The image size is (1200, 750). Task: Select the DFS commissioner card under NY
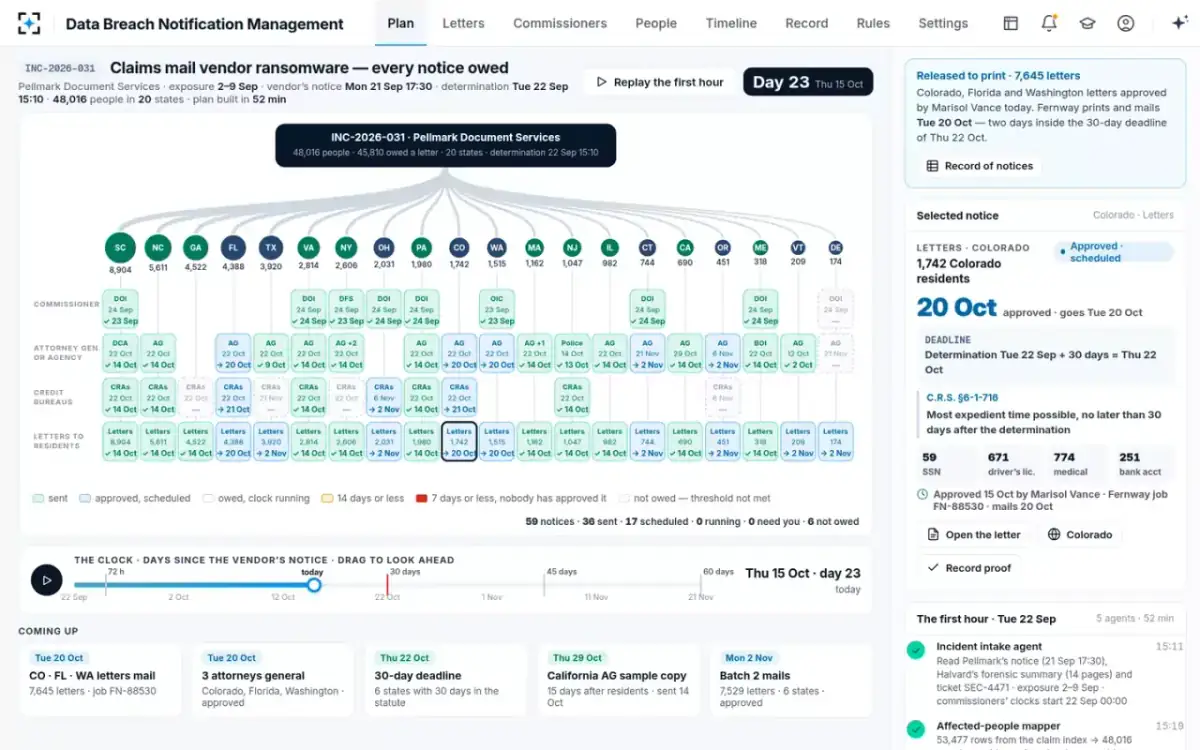click(346, 309)
